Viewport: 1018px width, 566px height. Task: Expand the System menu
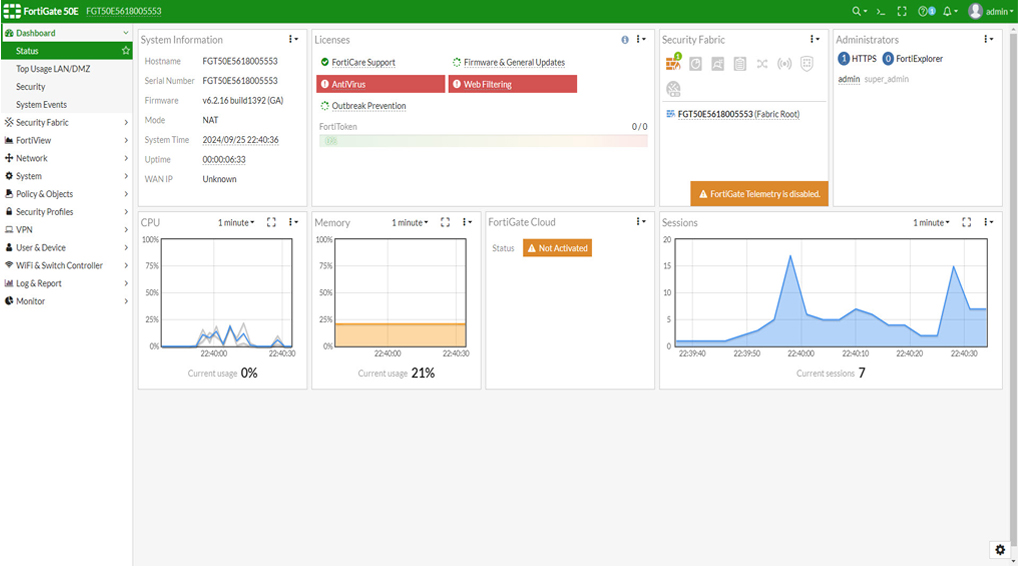tap(66, 176)
